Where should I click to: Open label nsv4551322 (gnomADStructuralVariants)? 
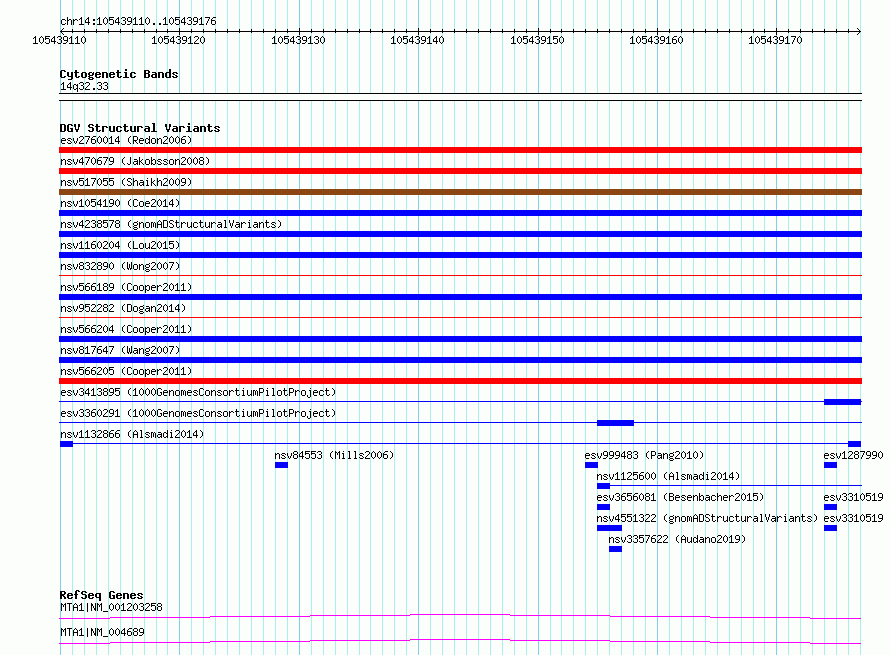point(707,518)
